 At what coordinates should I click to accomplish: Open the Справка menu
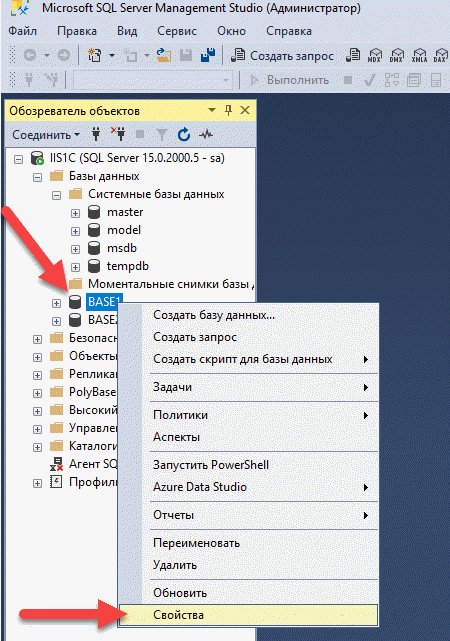click(289, 31)
